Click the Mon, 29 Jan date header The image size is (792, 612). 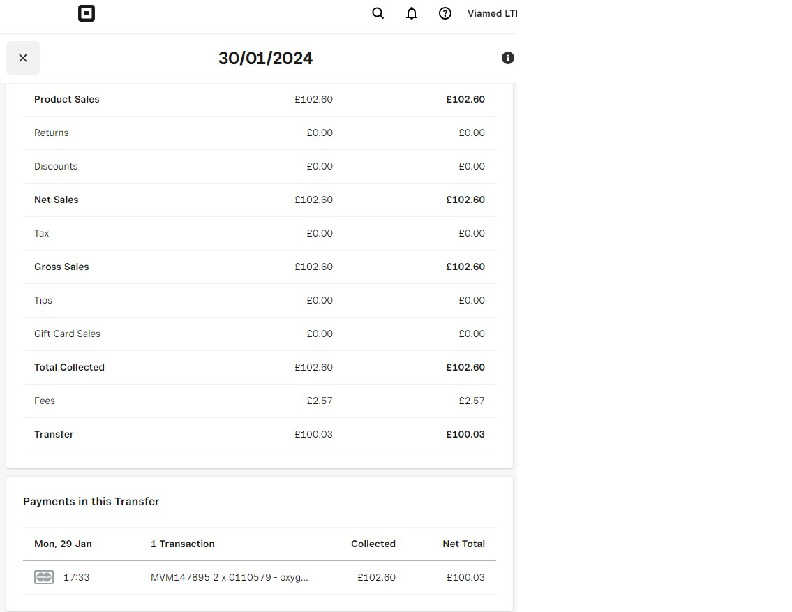click(x=63, y=544)
